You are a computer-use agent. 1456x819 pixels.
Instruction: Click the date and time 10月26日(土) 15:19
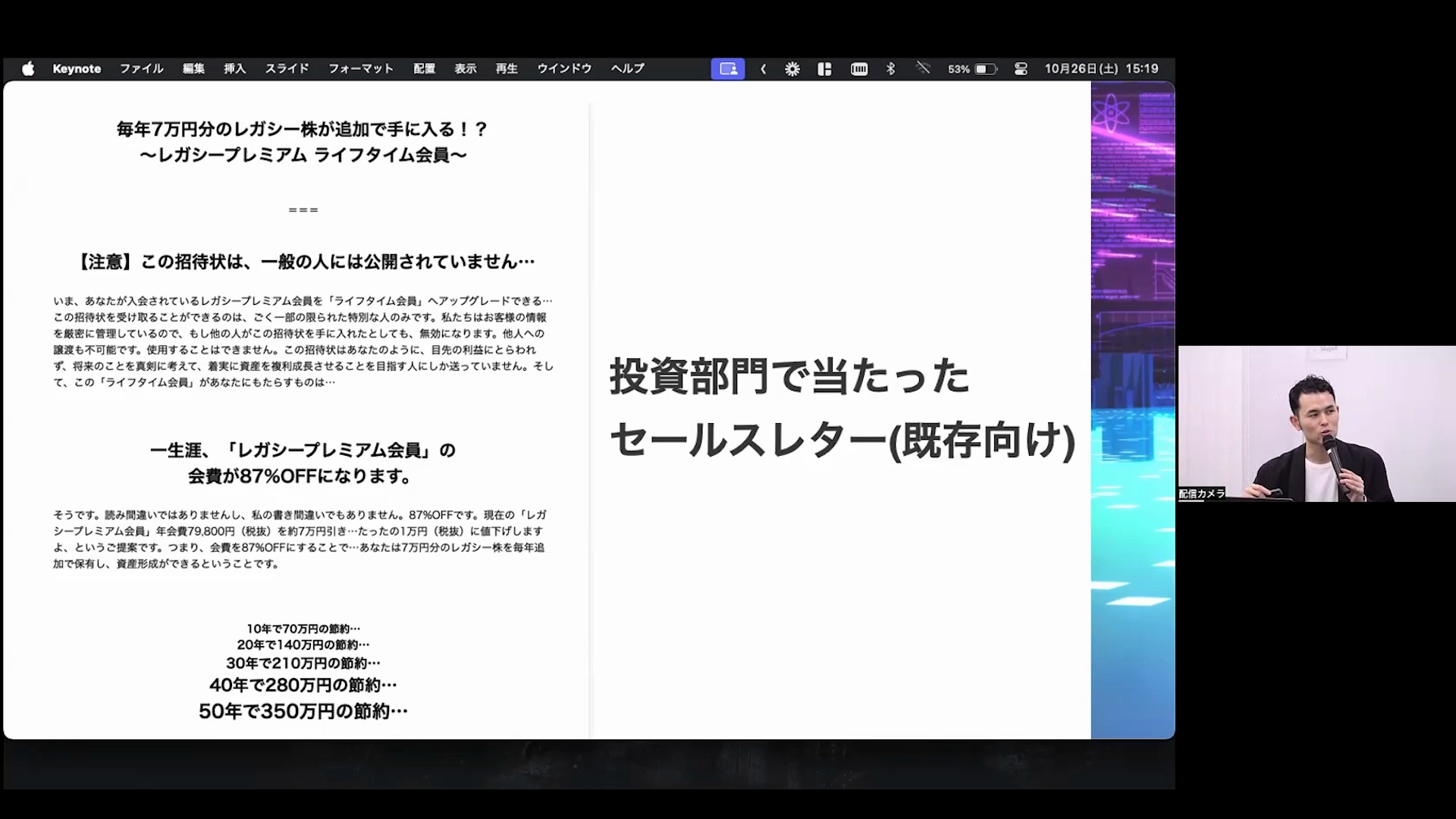(1101, 69)
